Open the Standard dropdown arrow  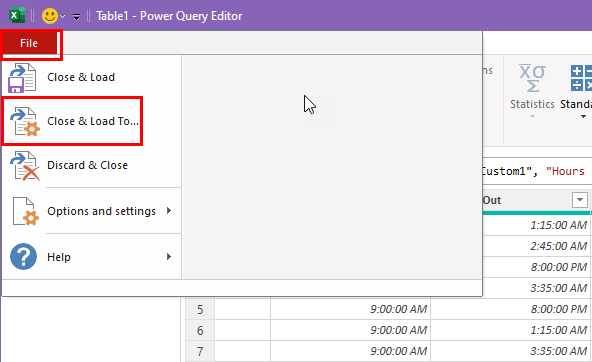point(583,116)
